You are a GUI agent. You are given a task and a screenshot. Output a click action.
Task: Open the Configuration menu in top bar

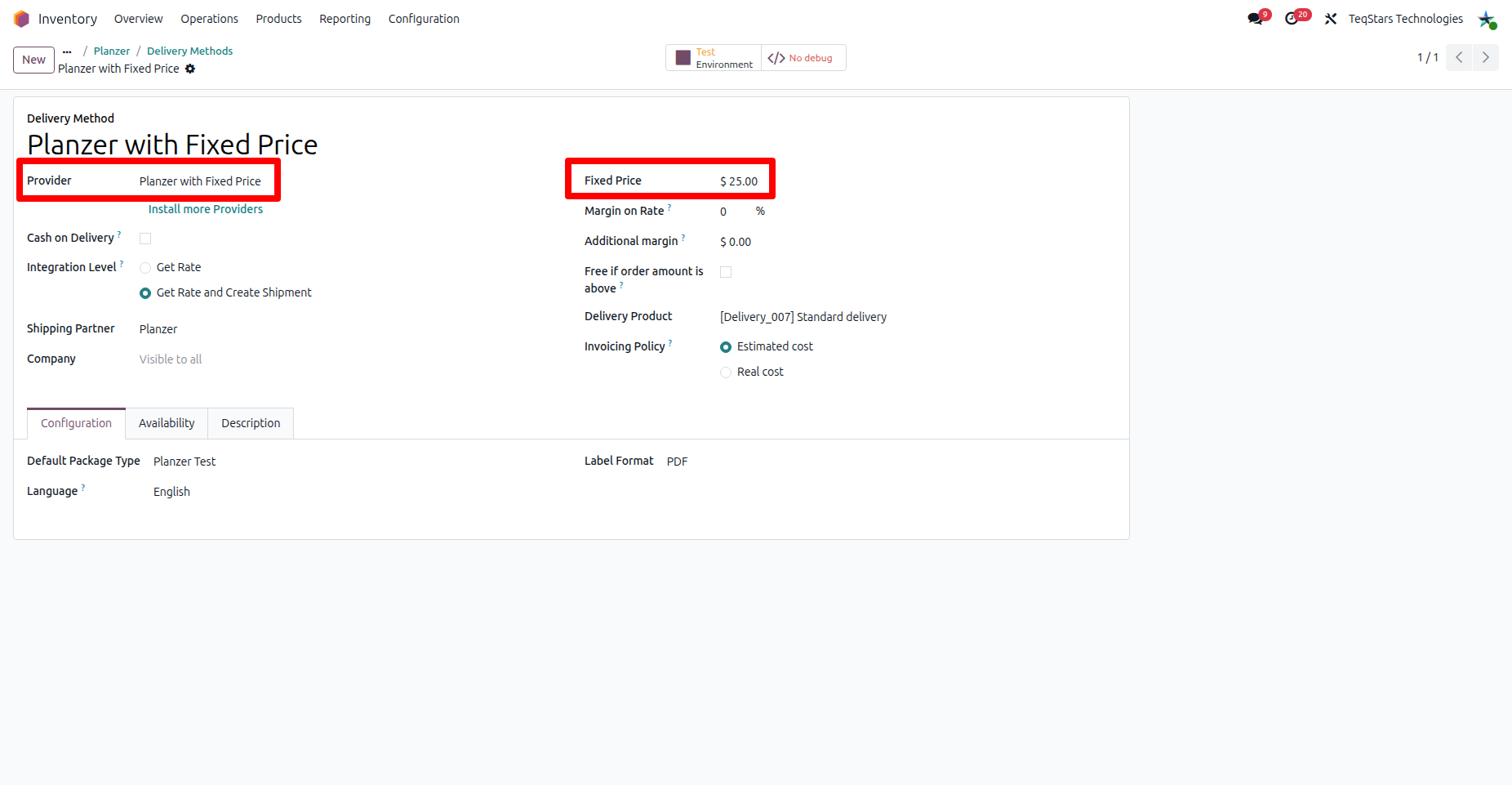click(x=424, y=19)
